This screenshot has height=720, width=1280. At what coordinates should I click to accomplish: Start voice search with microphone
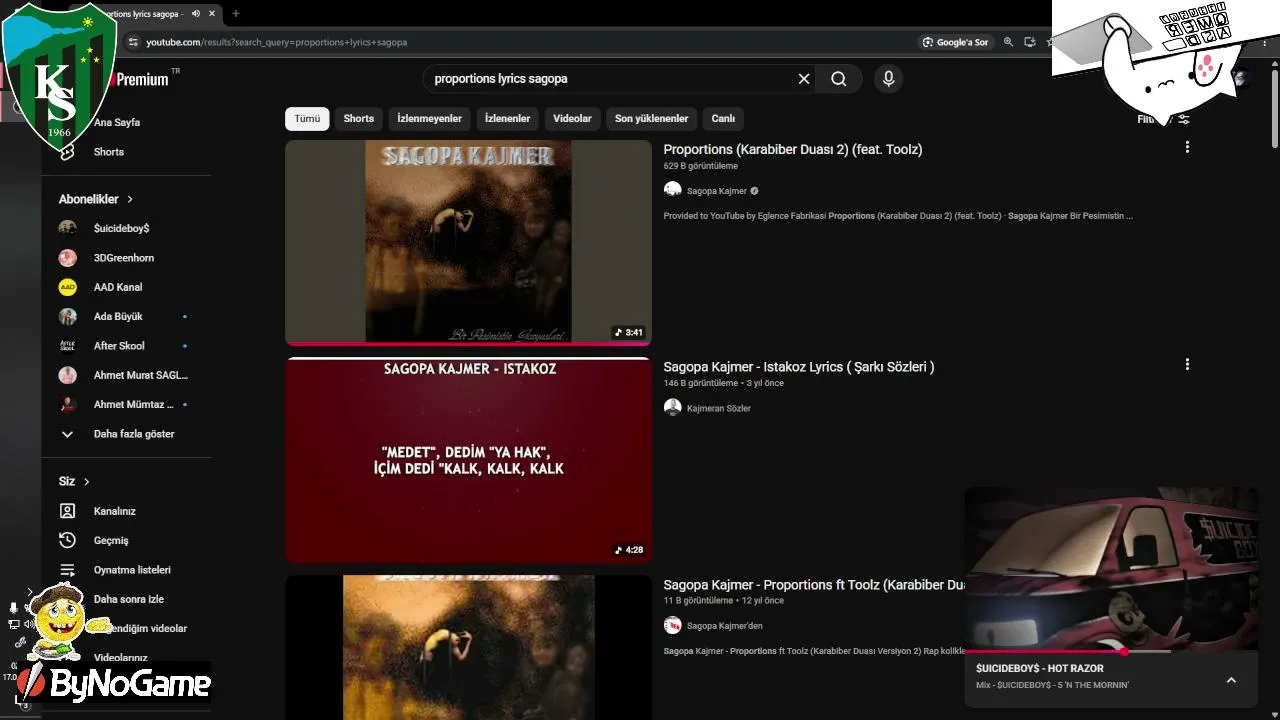[x=888, y=79]
